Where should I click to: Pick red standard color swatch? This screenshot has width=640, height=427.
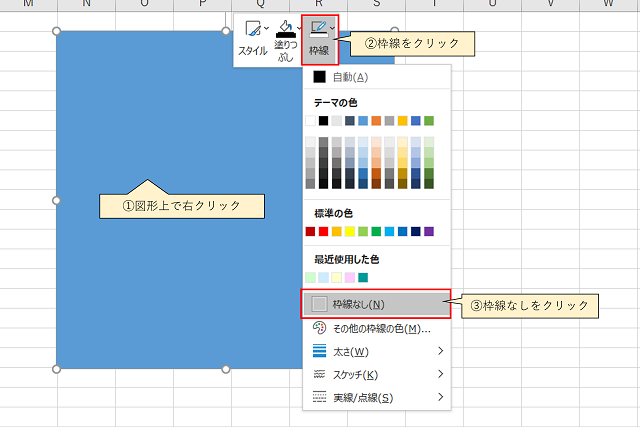[323, 231]
